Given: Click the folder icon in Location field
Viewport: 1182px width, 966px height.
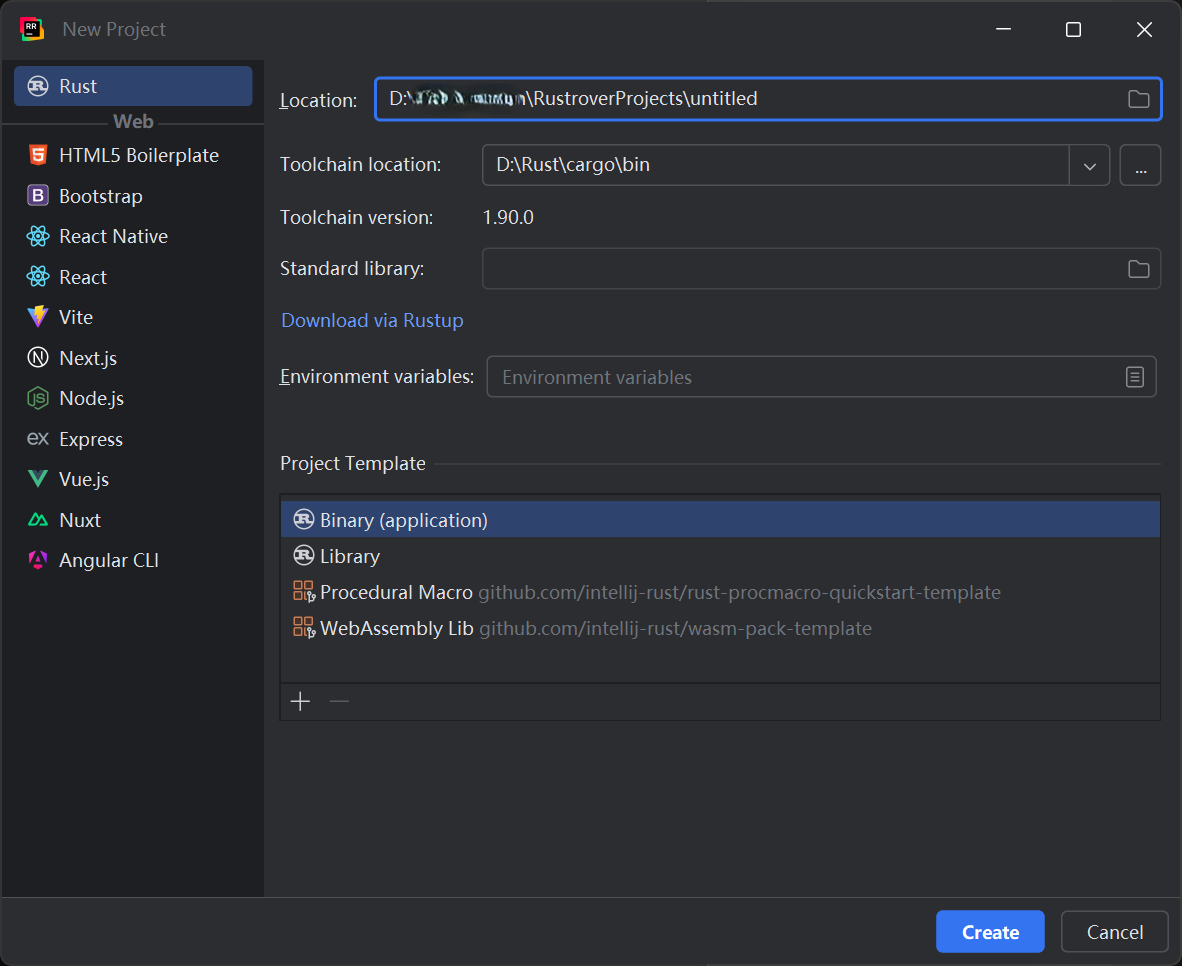Looking at the screenshot, I should point(1138,99).
